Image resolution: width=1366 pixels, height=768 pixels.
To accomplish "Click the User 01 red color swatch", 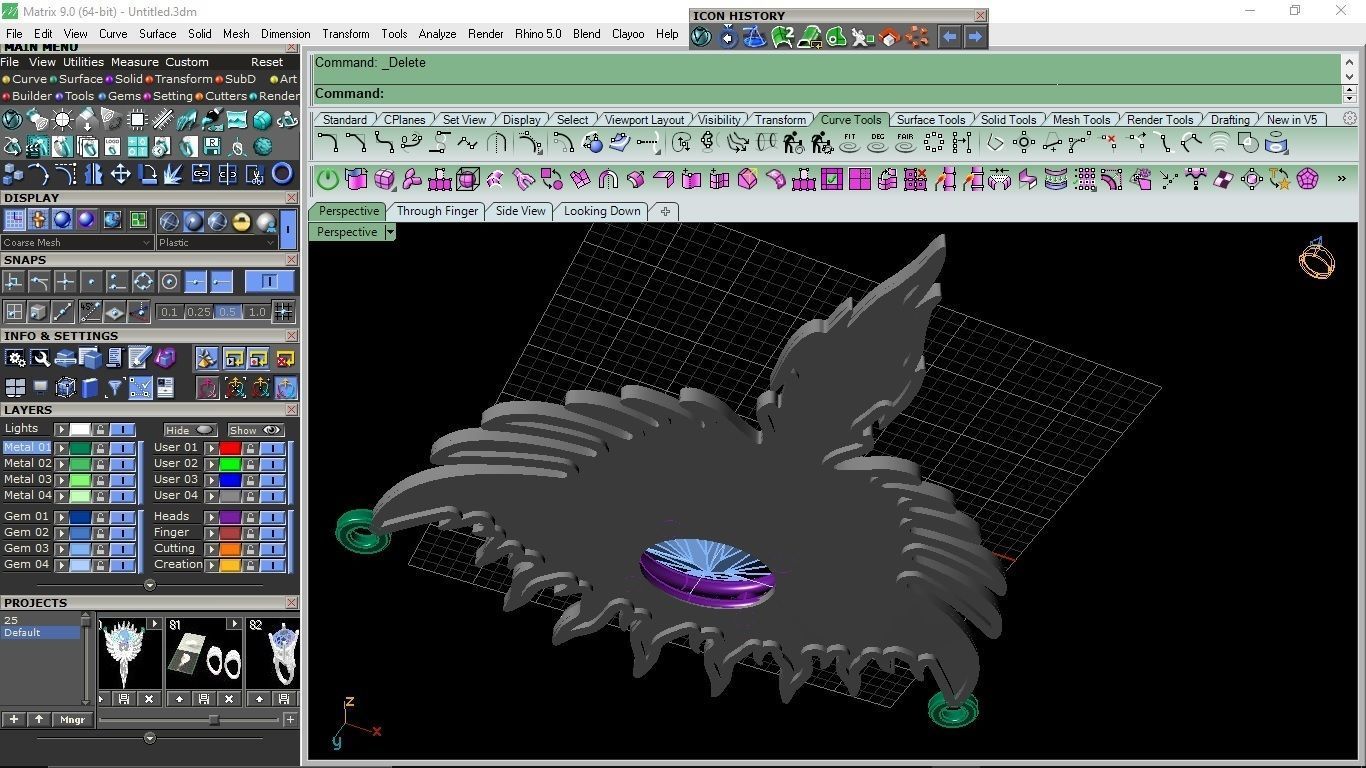I will click(x=230, y=448).
